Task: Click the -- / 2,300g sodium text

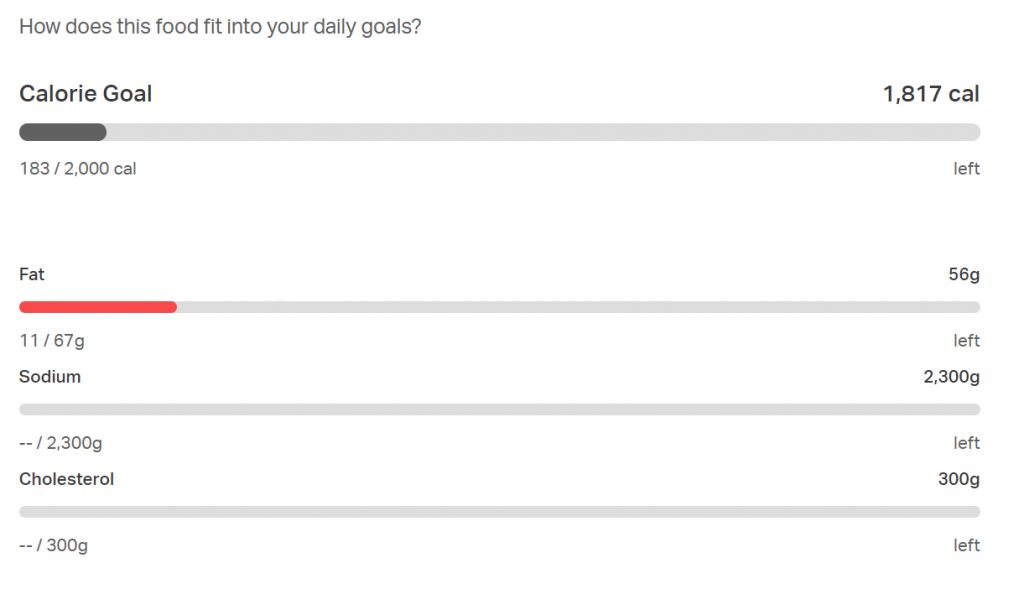Action: coord(61,443)
